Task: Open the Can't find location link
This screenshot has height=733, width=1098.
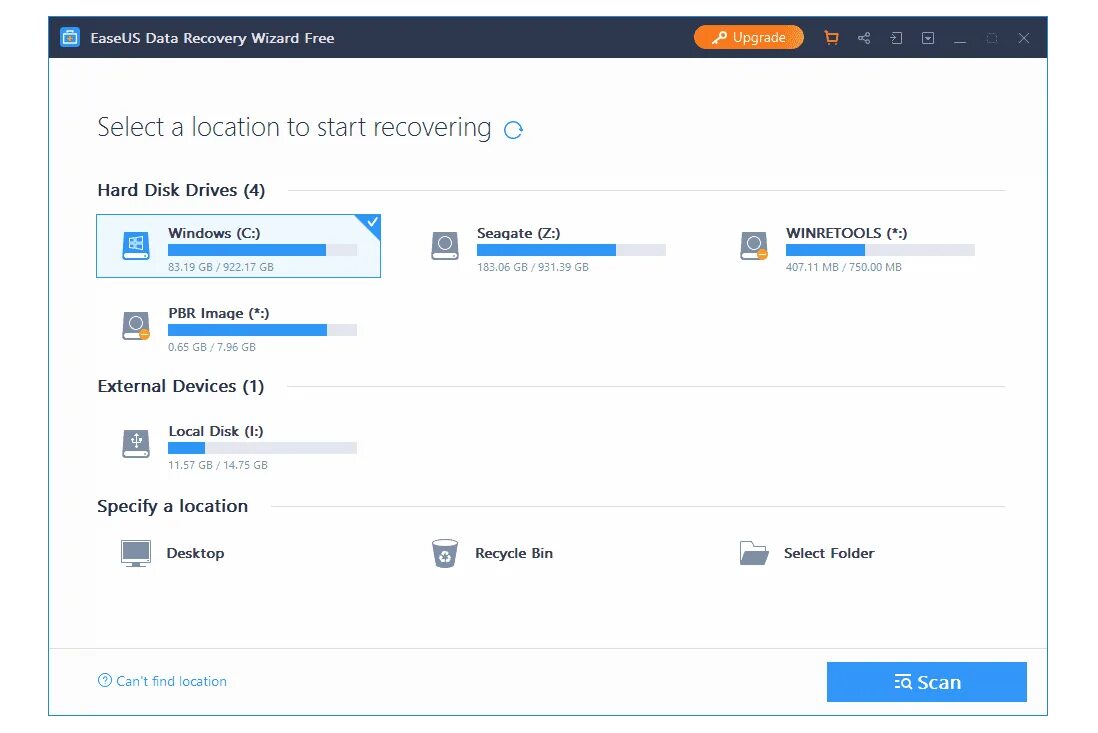Action: (171, 681)
